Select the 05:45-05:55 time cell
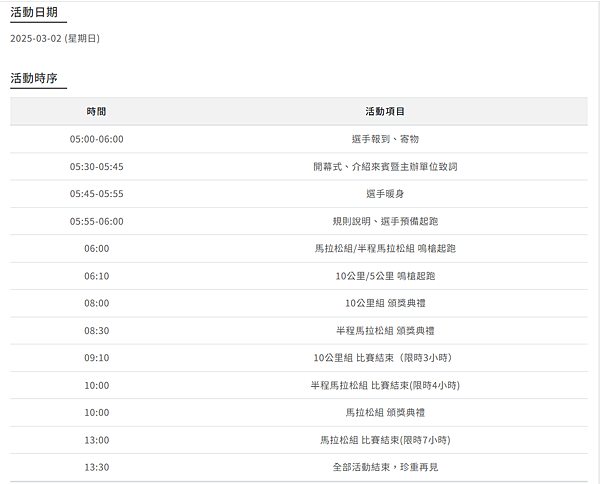The height and width of the screenshot is (484, 600). (x=96, y=194)
